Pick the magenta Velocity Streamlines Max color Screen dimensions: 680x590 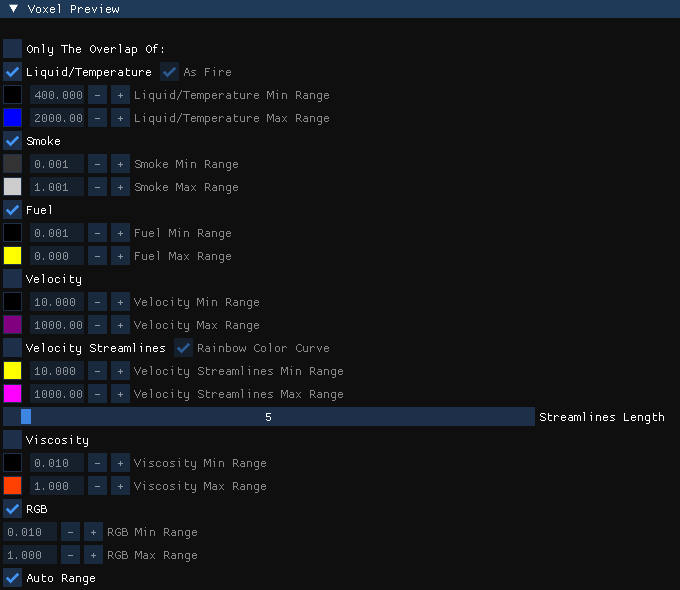pyautogui.click(x=13, y=393)
